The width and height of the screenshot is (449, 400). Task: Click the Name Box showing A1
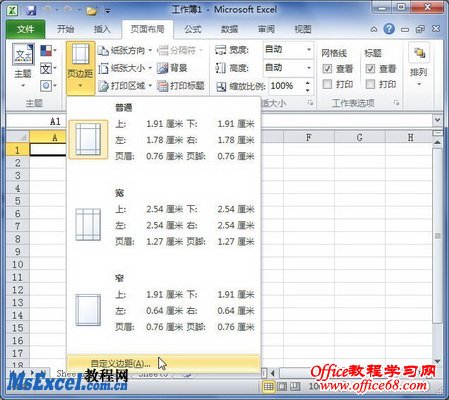point(37,121)
